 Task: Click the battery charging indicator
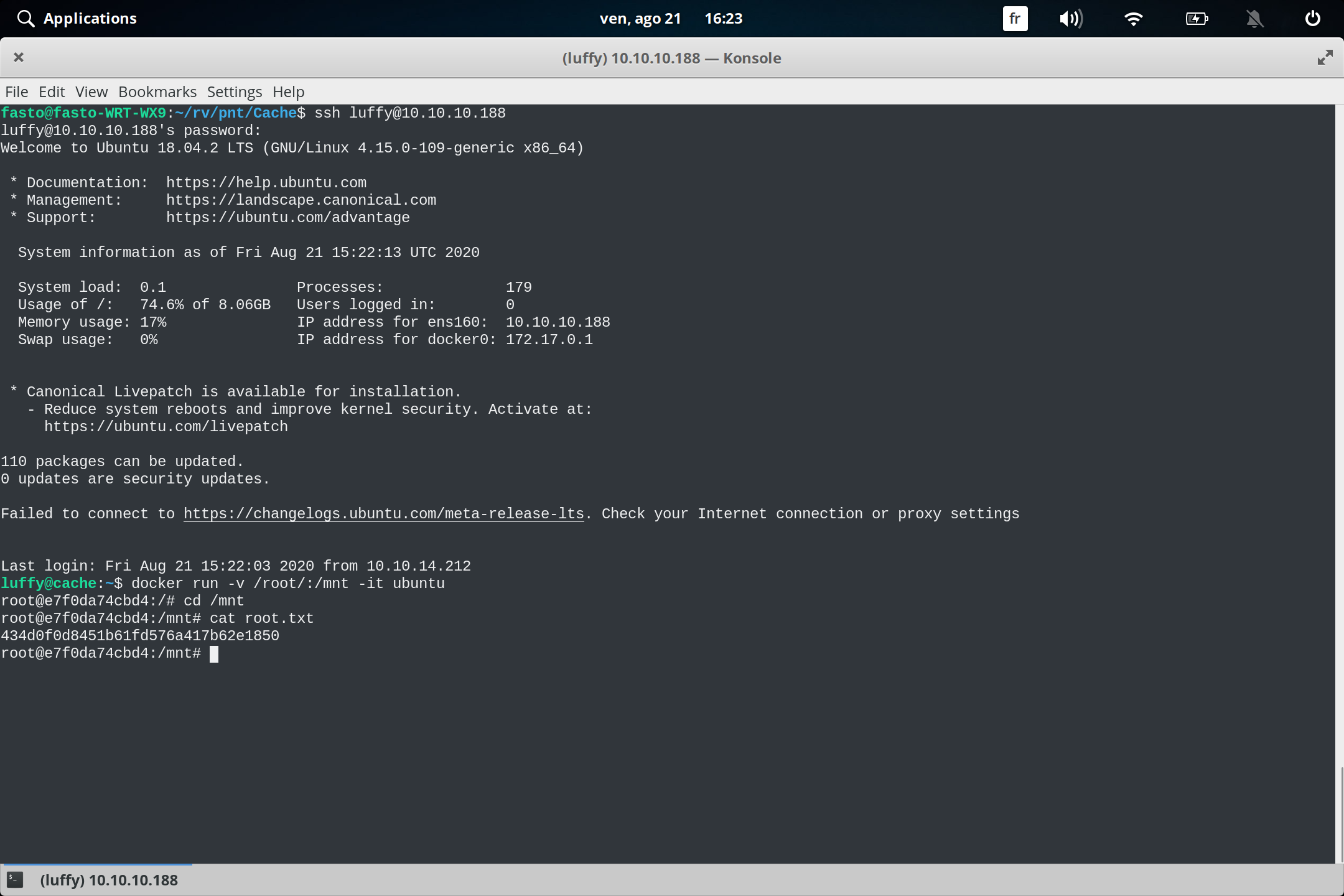click(1197, 19)
